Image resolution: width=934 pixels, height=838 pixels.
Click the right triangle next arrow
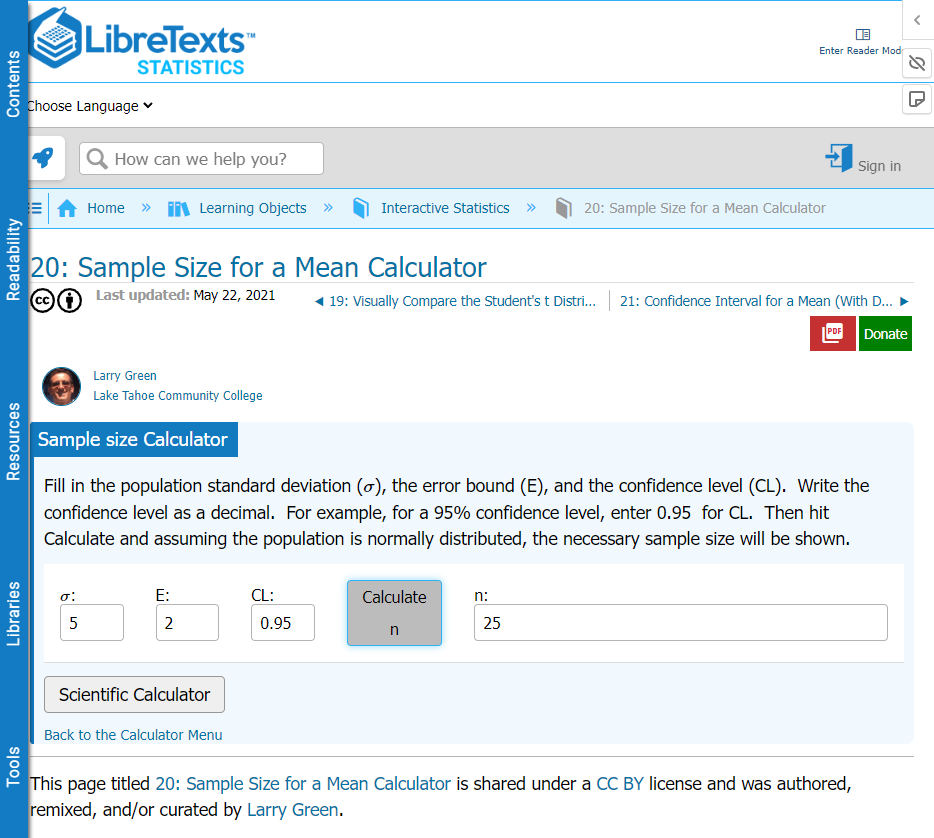(904, 301)
